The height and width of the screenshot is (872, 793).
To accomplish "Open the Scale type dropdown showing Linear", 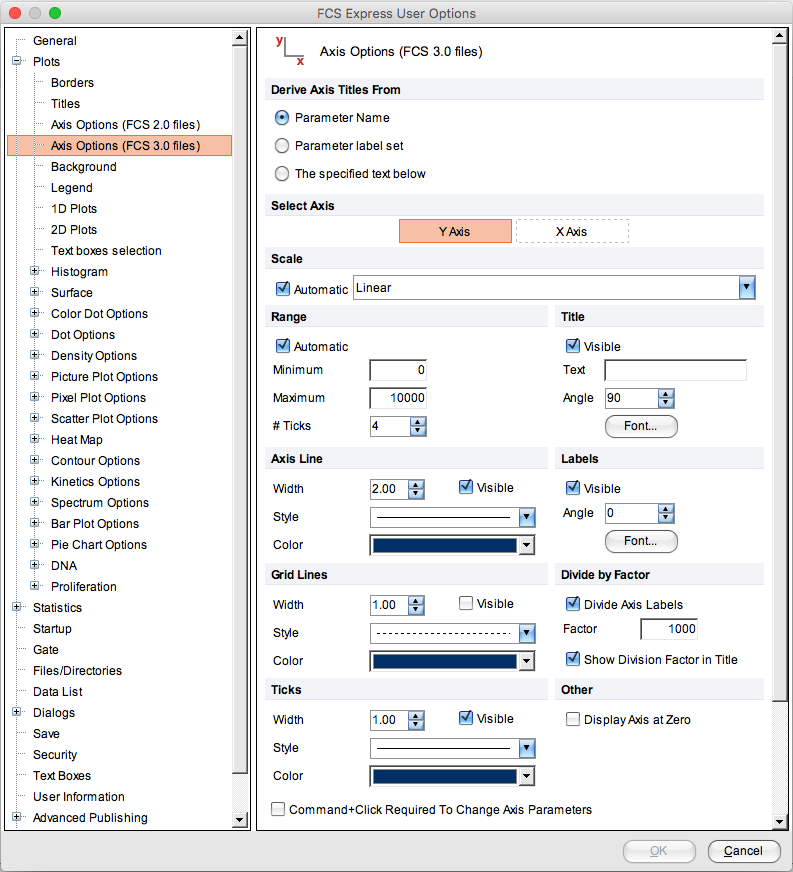I will click(746, 288).
